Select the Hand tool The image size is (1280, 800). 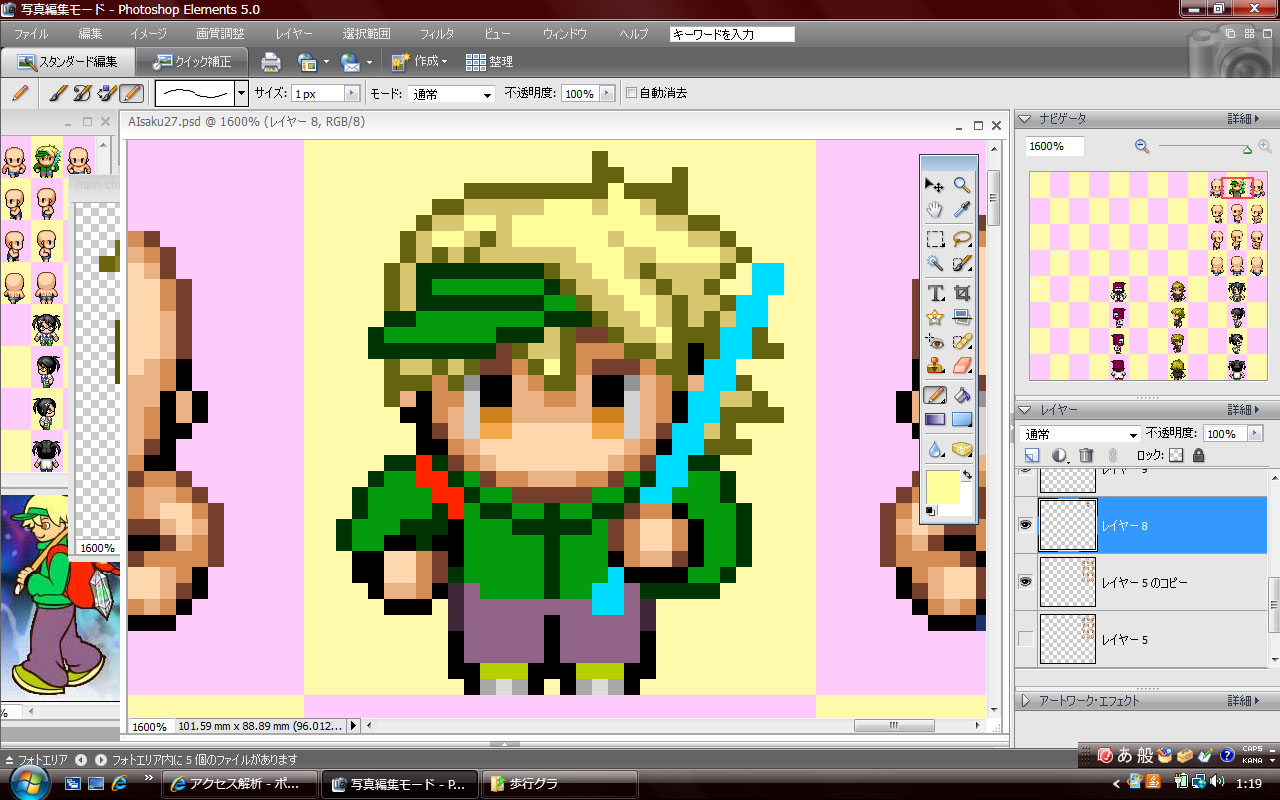tap(935, 210)
